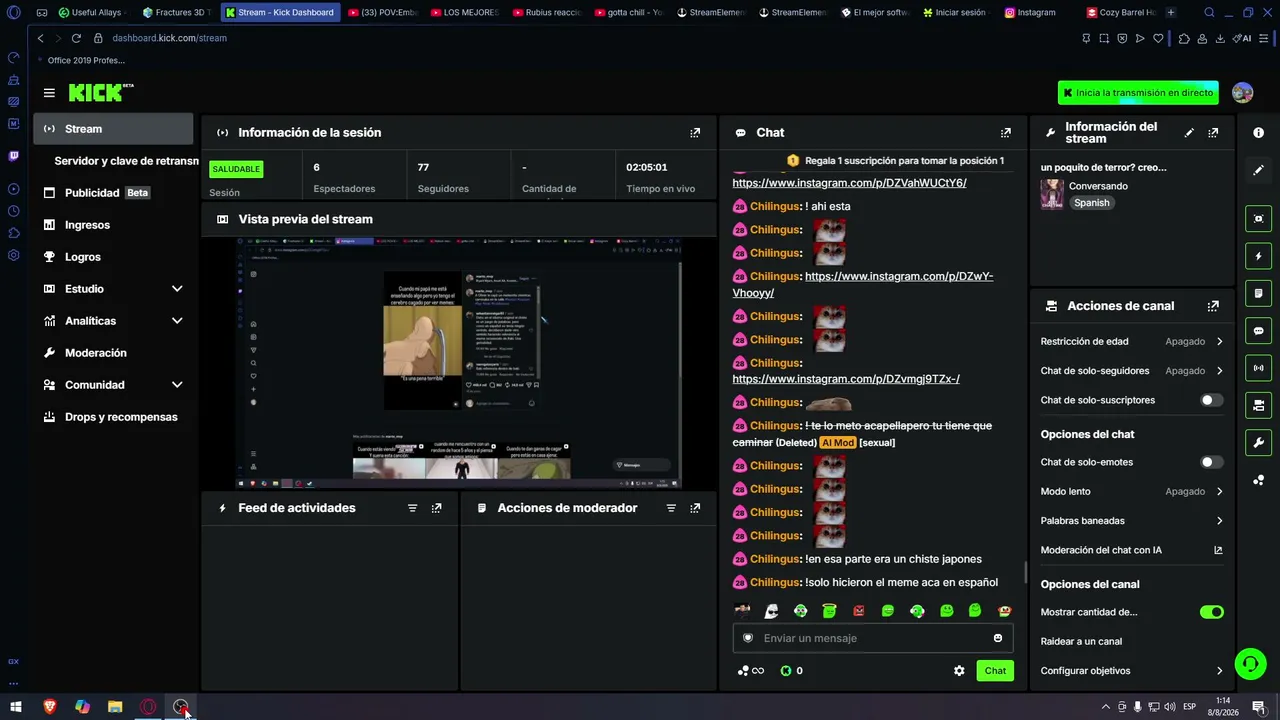Open Drops y recompensas in sidebar
Screen dimensions: 1280x720
click(113, 417)
